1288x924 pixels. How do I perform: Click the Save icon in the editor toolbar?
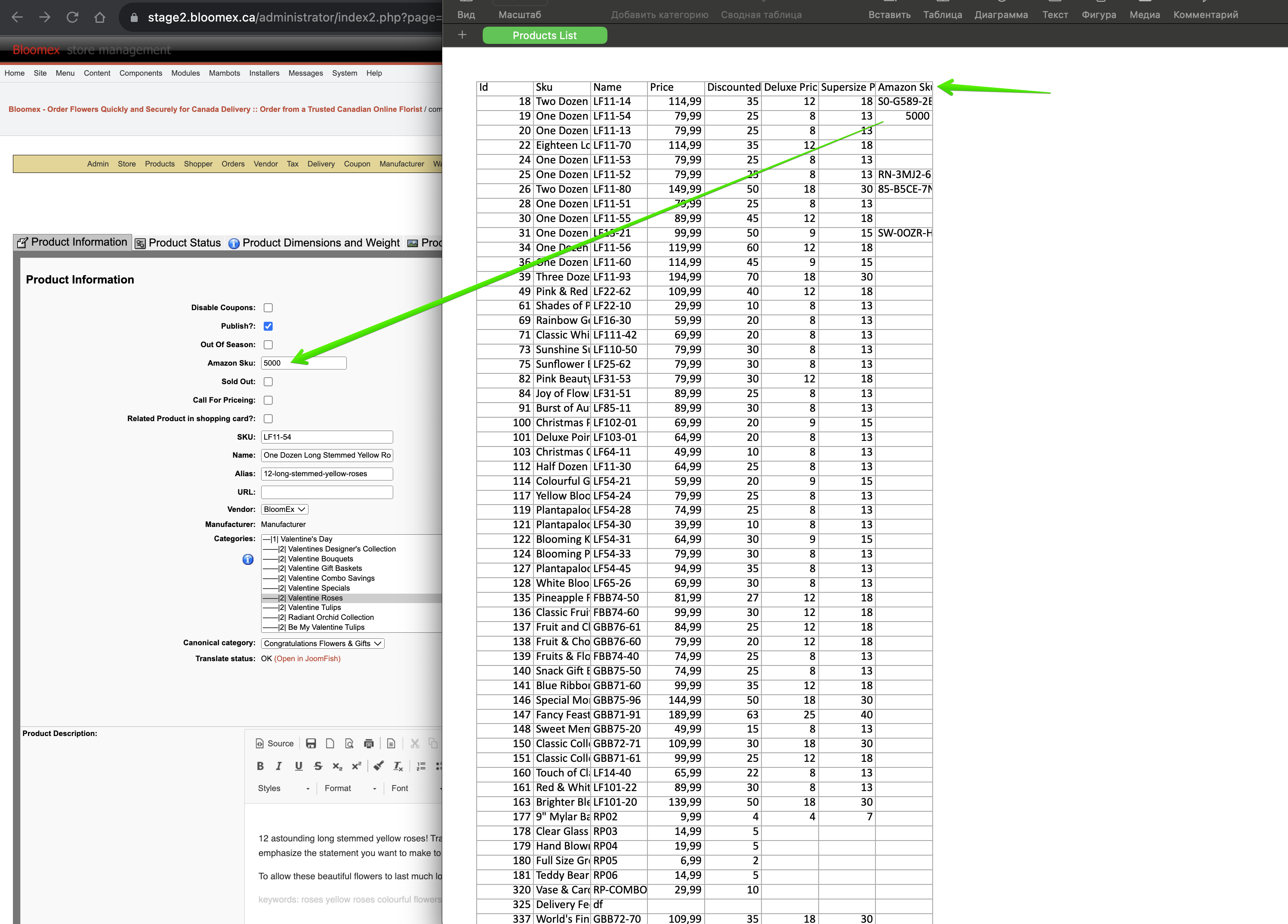point(311,743)
